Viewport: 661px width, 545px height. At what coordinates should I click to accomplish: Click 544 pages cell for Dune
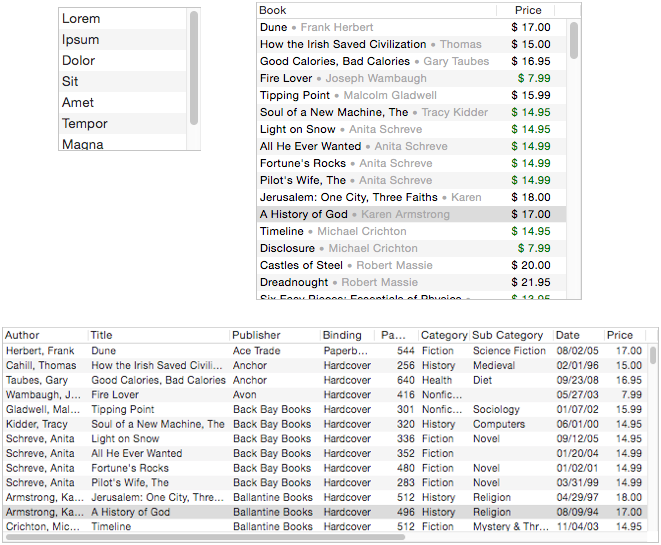click(406, 351)
